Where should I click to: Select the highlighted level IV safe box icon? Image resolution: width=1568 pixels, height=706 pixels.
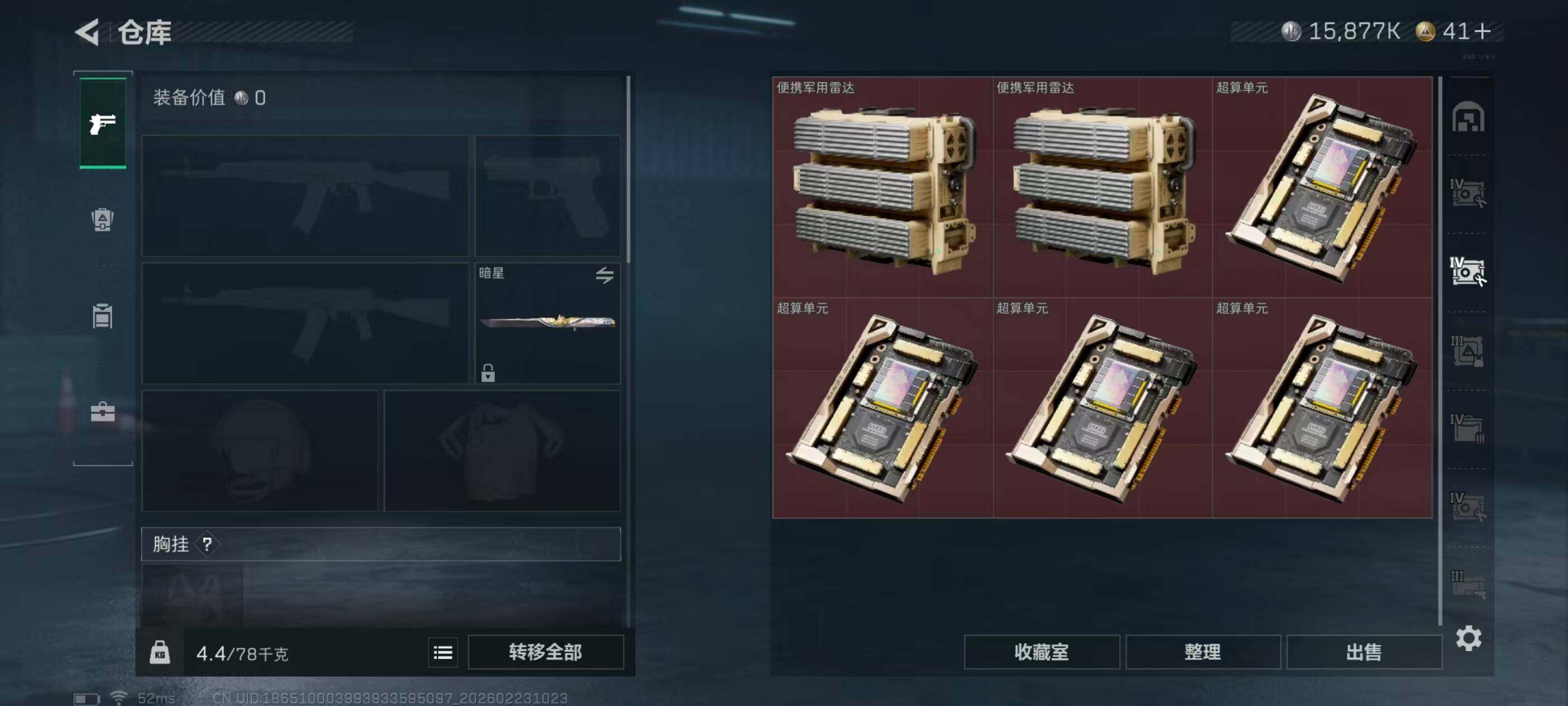pos(1467,272)
